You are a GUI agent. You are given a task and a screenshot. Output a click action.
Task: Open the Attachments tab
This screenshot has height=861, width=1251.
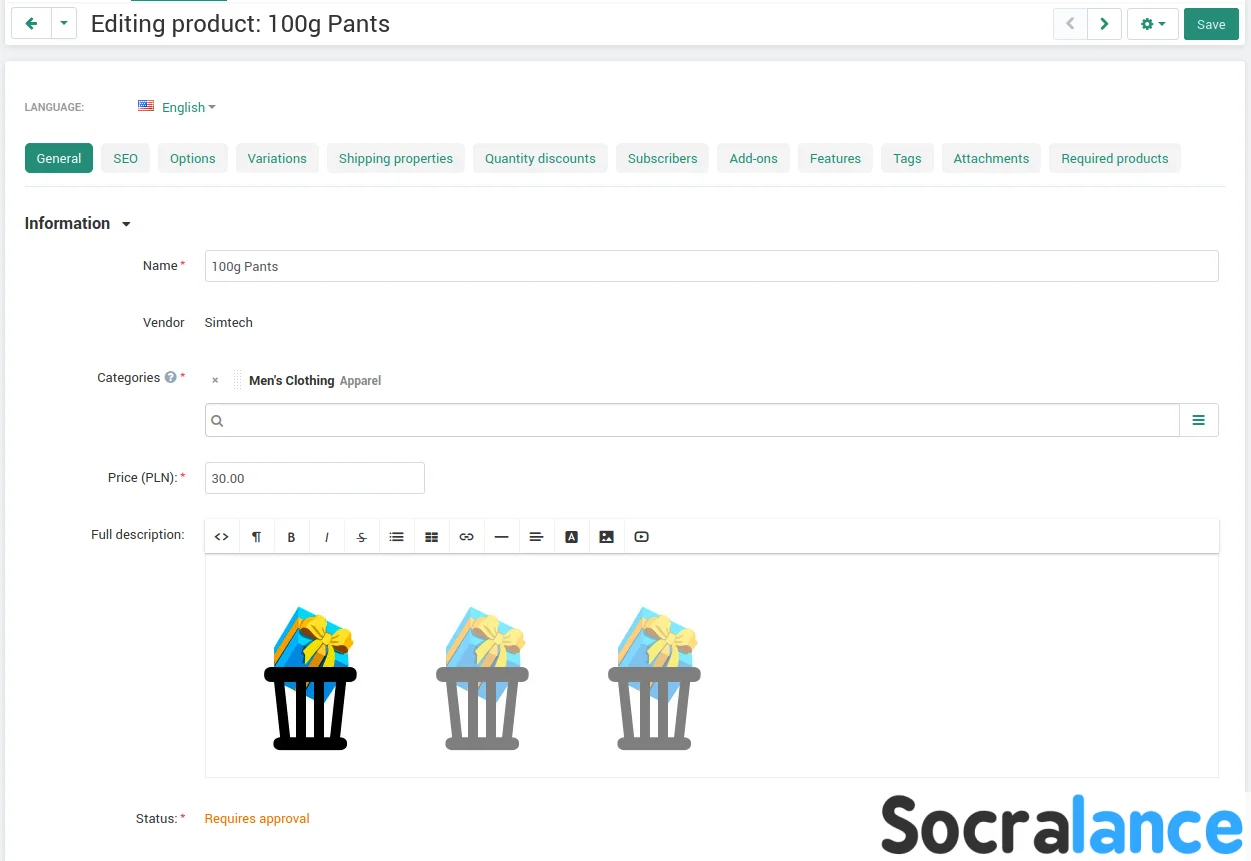(991, 158)
